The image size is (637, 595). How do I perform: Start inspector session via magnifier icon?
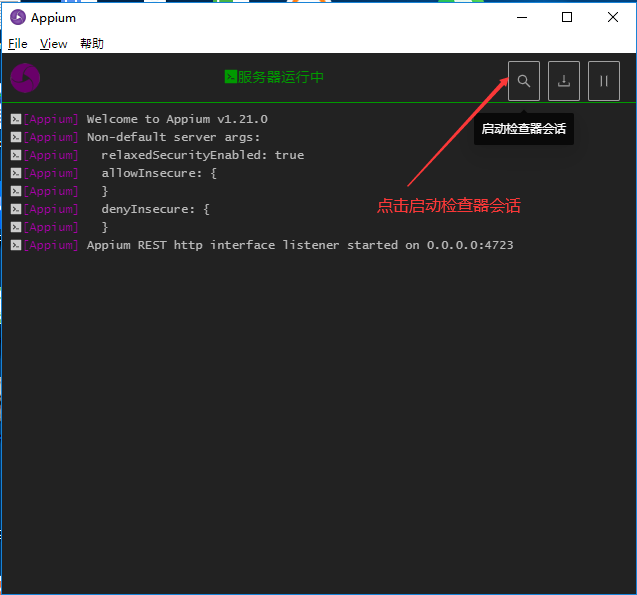pyautogui.click(x=524, y=81)
